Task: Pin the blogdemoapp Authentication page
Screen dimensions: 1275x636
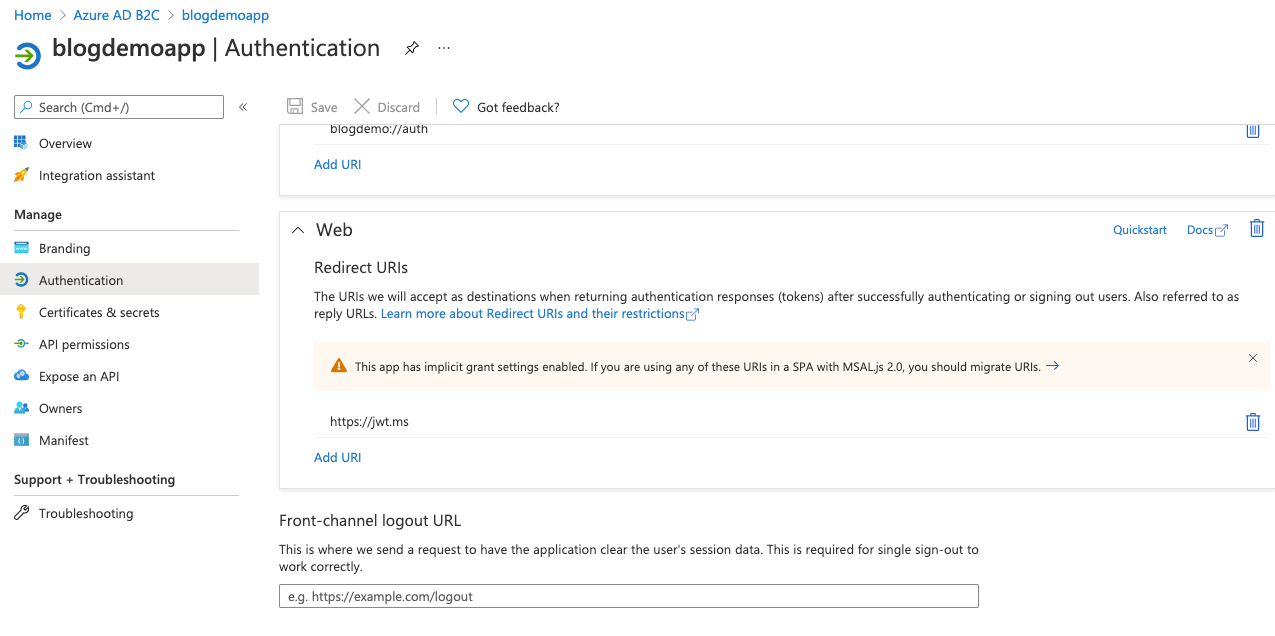Action: pyautogui.click(x=411, y=48)
